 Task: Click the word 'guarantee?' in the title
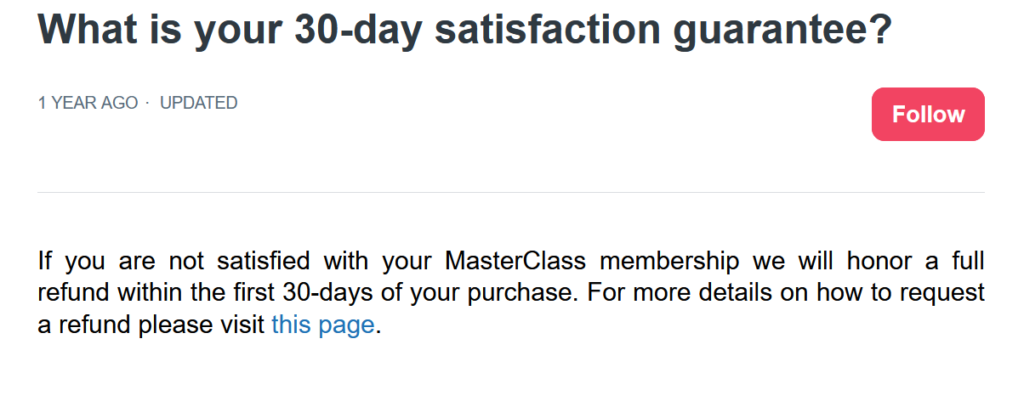(x=783, y=31)
